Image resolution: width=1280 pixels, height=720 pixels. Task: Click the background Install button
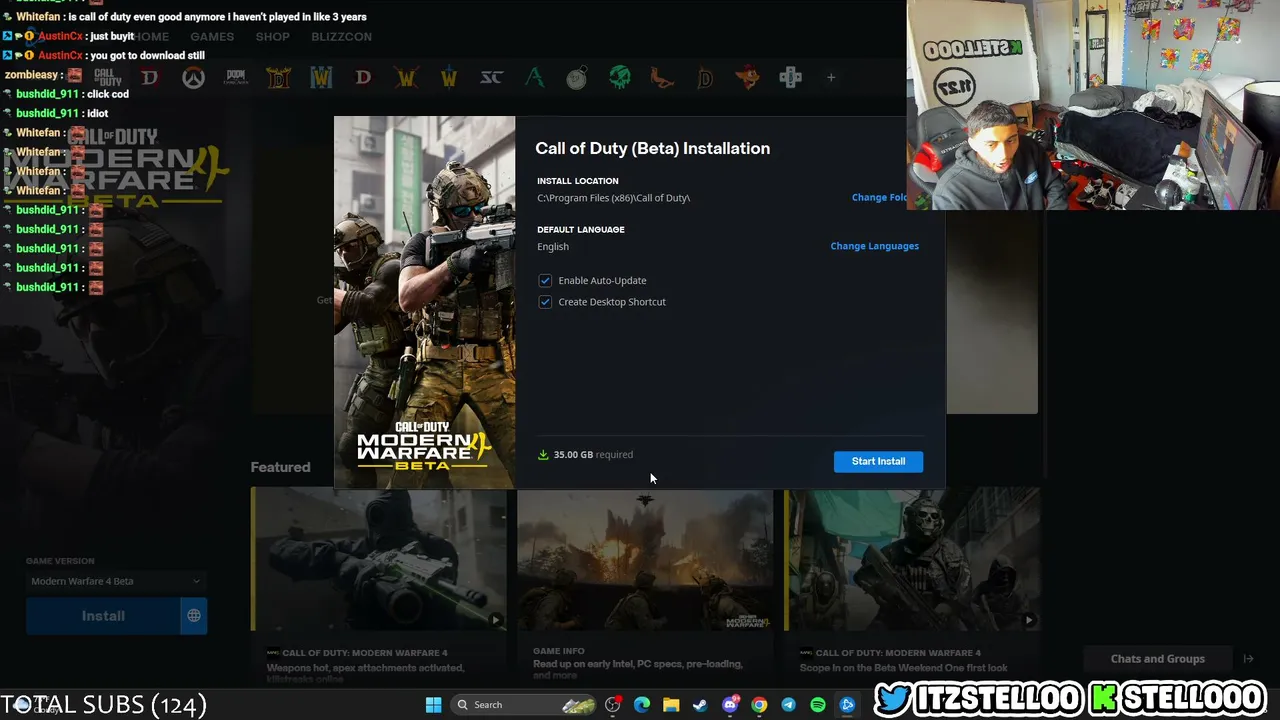pyautogui.click(x=103, y=616)
